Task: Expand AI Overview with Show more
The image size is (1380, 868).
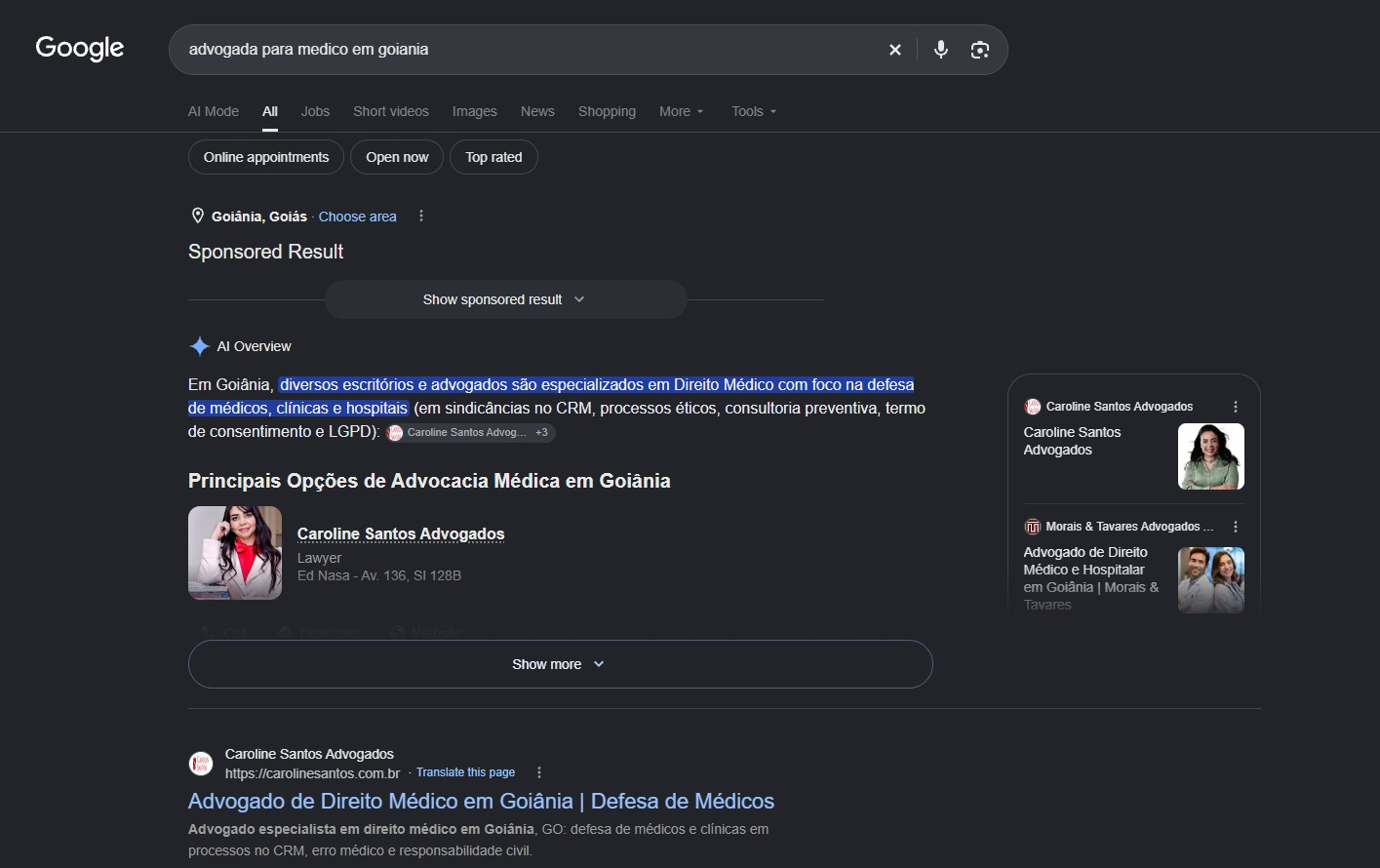Action: tap(560, 664)
